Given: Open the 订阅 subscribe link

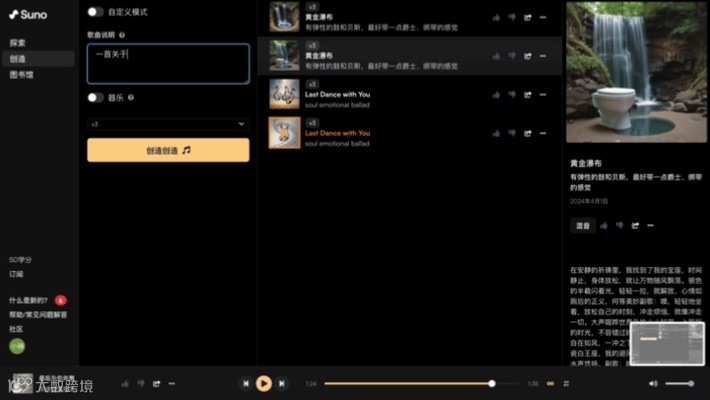Looking at the screenshot, I should click(16, 274).
